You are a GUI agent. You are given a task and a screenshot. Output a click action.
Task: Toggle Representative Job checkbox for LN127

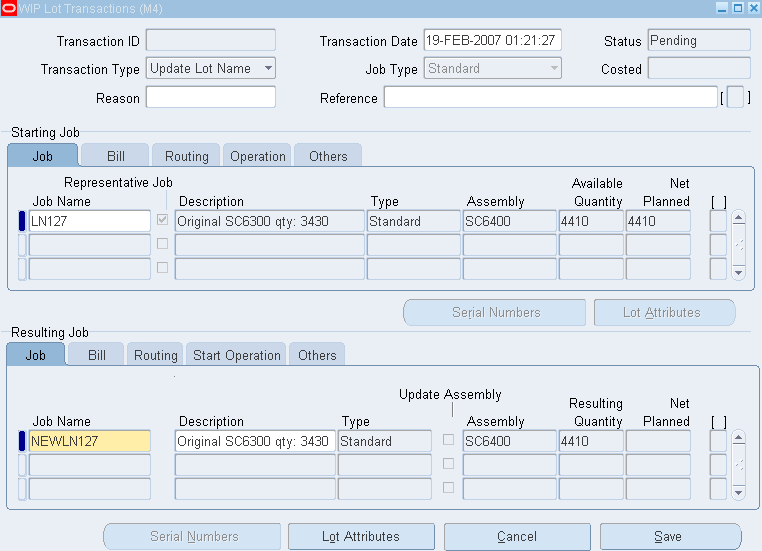click(x=162, y=220)
